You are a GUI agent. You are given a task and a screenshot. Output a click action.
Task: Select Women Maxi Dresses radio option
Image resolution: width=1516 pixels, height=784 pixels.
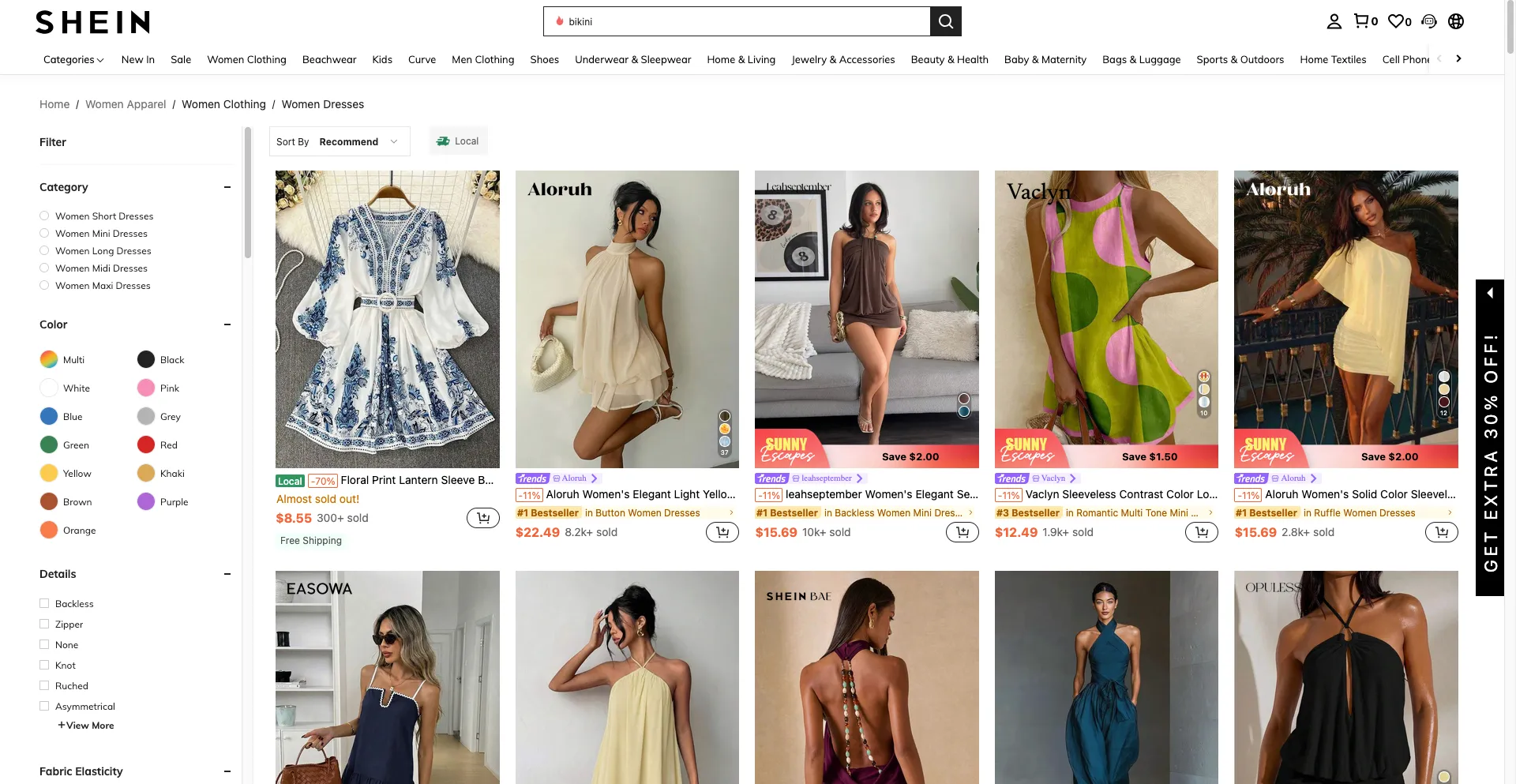coord(44,285)
